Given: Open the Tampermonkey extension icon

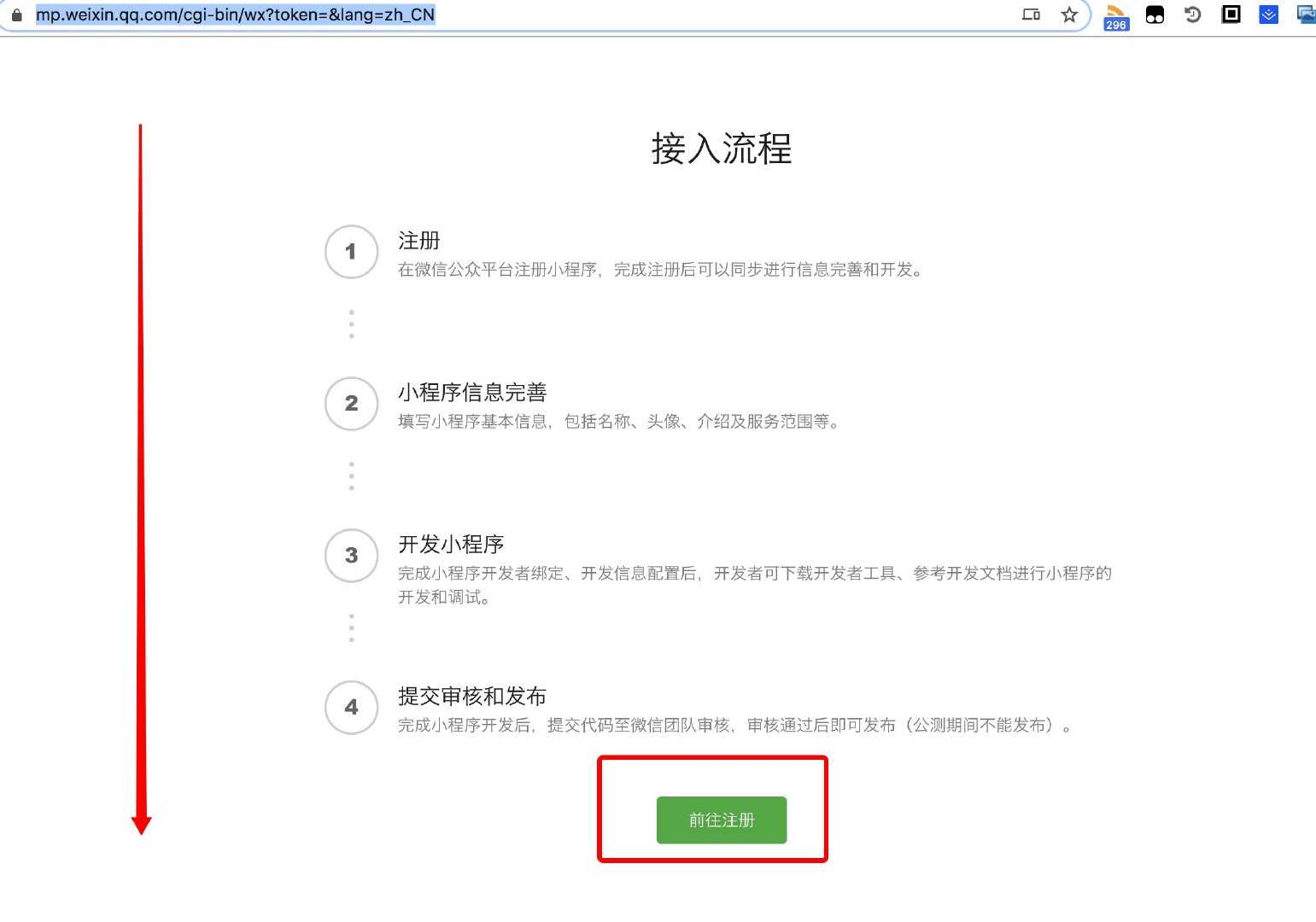Looking at the screenshot, I should click(x=1155, y=15).
